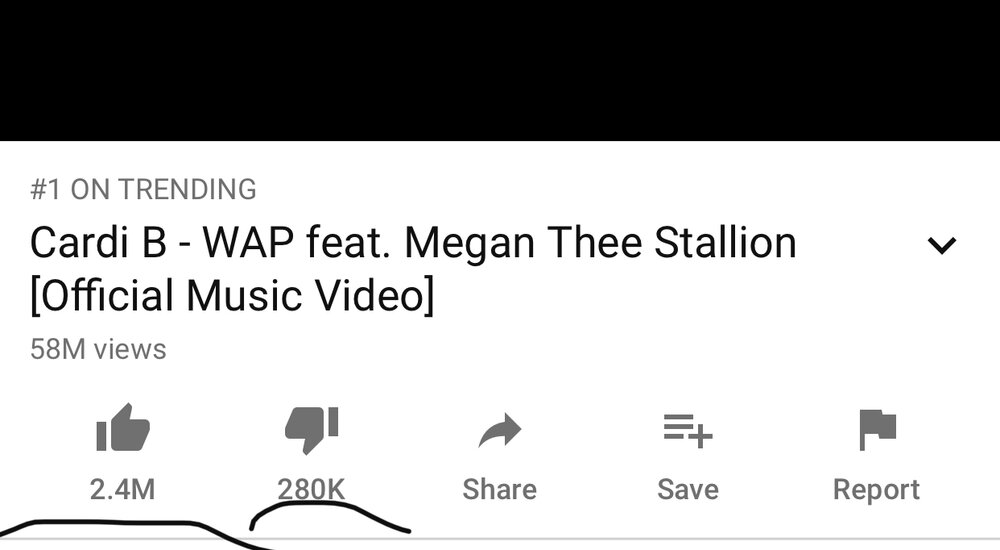Viewport: 1000px width, 550px height.
Task: Click the 280K dislikes count
Action: pos(311,489)
